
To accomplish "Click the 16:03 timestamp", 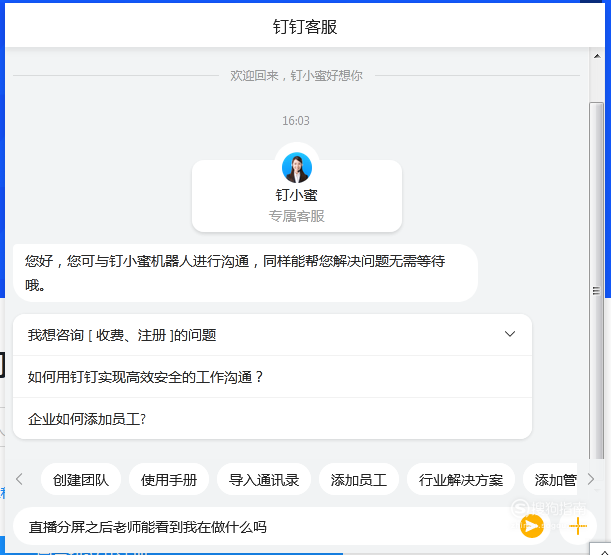I will 296,121.
